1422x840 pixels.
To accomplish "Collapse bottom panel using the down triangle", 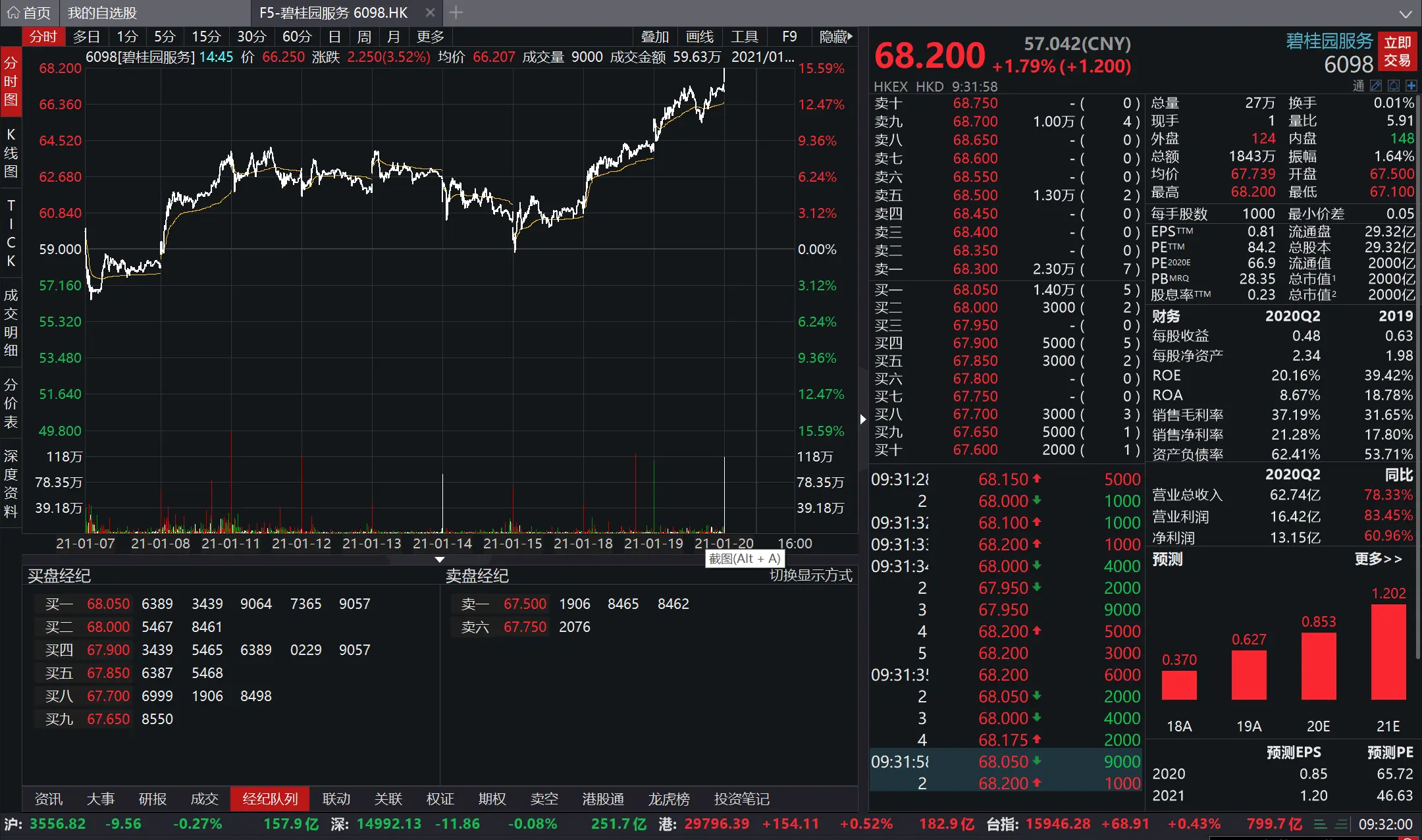I will coord(440,560).
